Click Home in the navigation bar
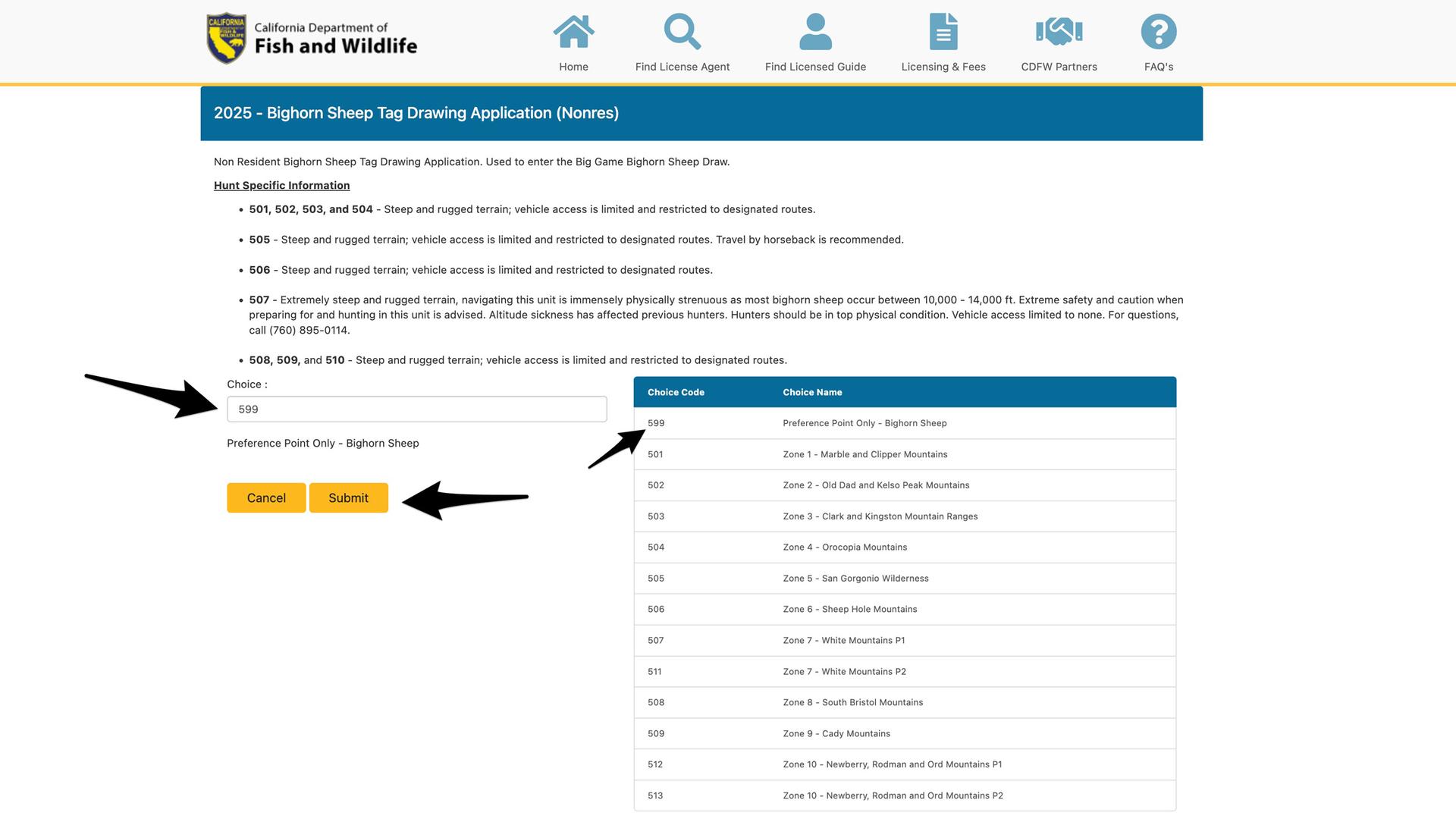Viewport: 1456px width, 822px height. pyautogui.click(x=574, y=67)
